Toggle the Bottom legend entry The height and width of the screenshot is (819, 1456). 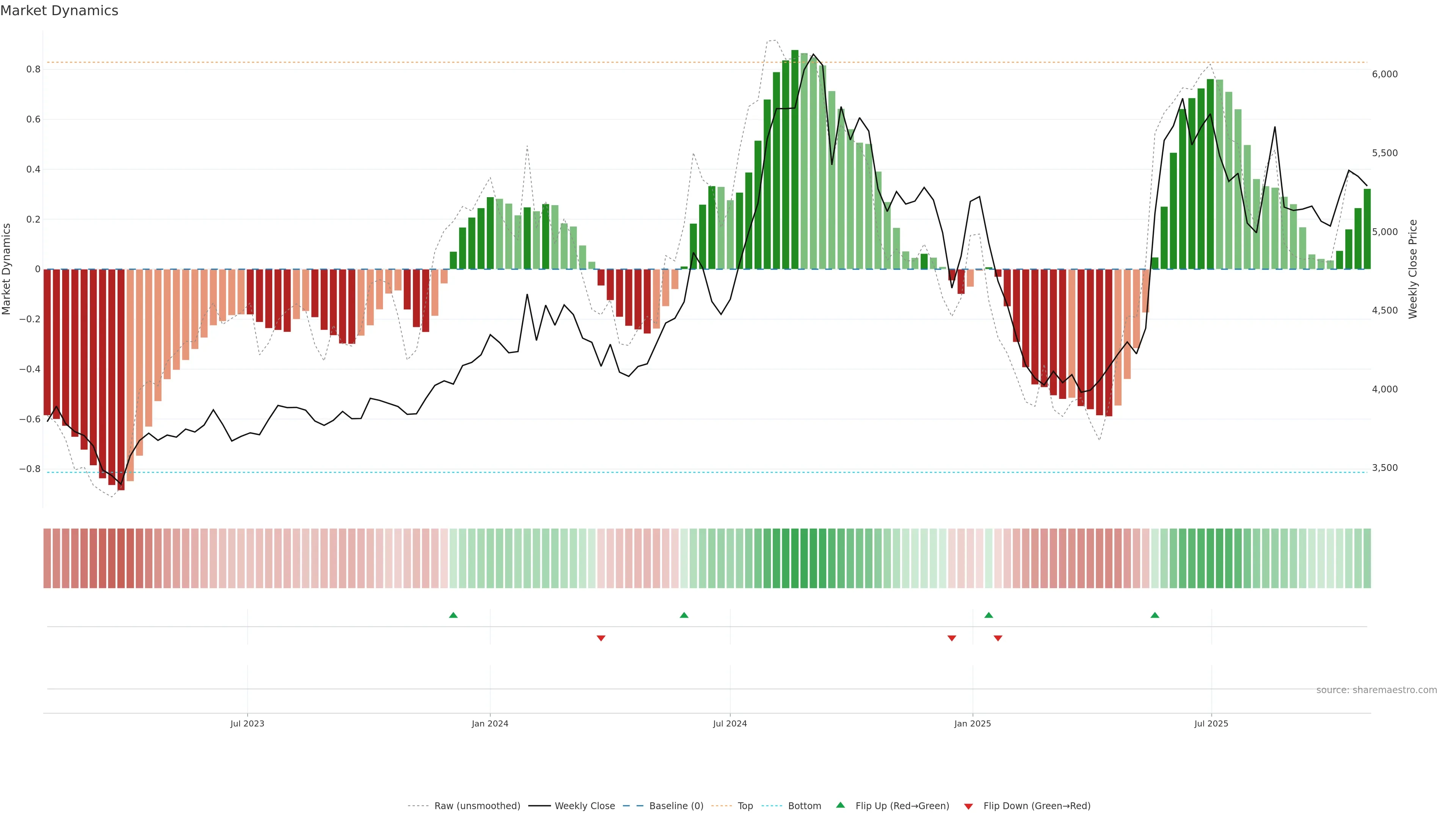pos(804,805)
